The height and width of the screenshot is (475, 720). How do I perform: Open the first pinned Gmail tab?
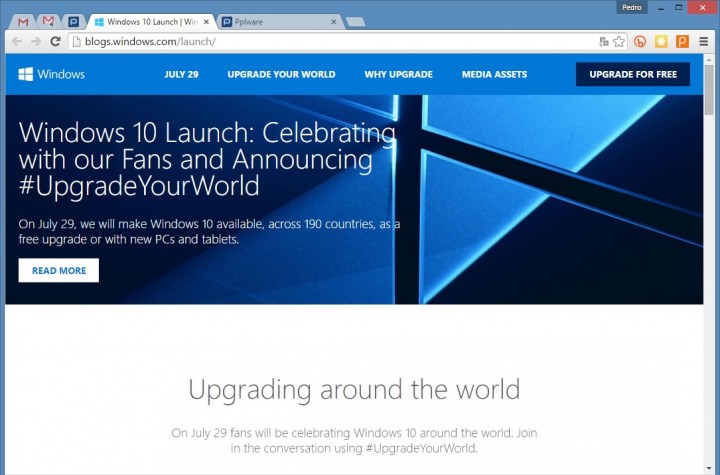[x=23, y=22]
